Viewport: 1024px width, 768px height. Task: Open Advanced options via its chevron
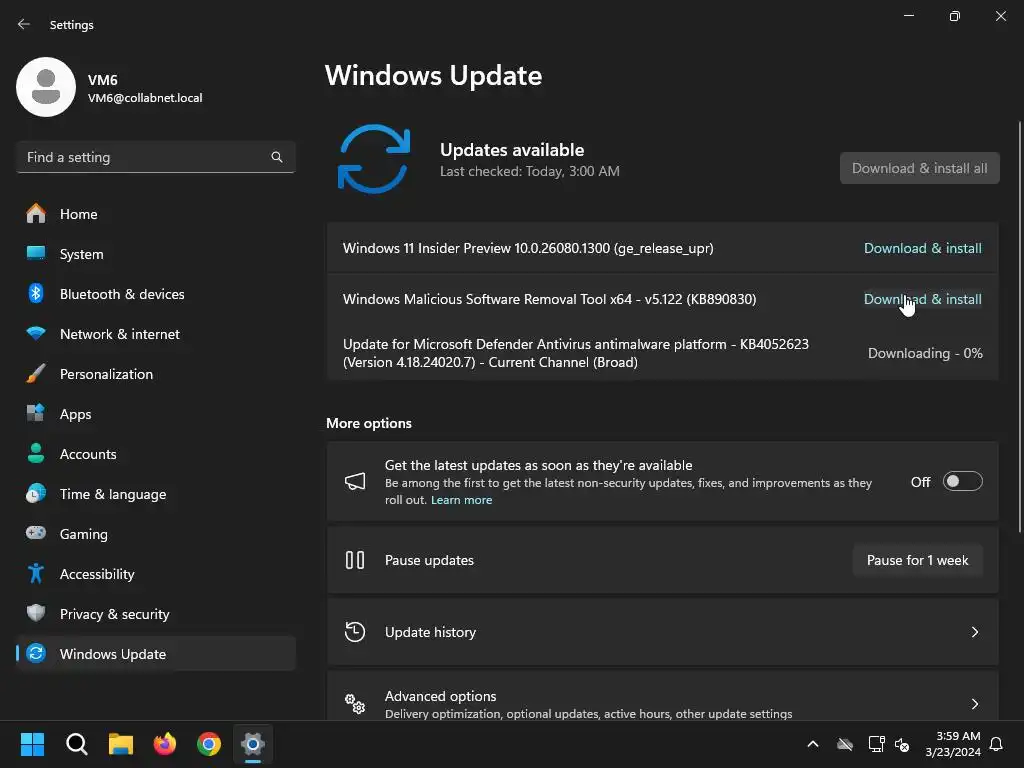(x=974, y=703)
